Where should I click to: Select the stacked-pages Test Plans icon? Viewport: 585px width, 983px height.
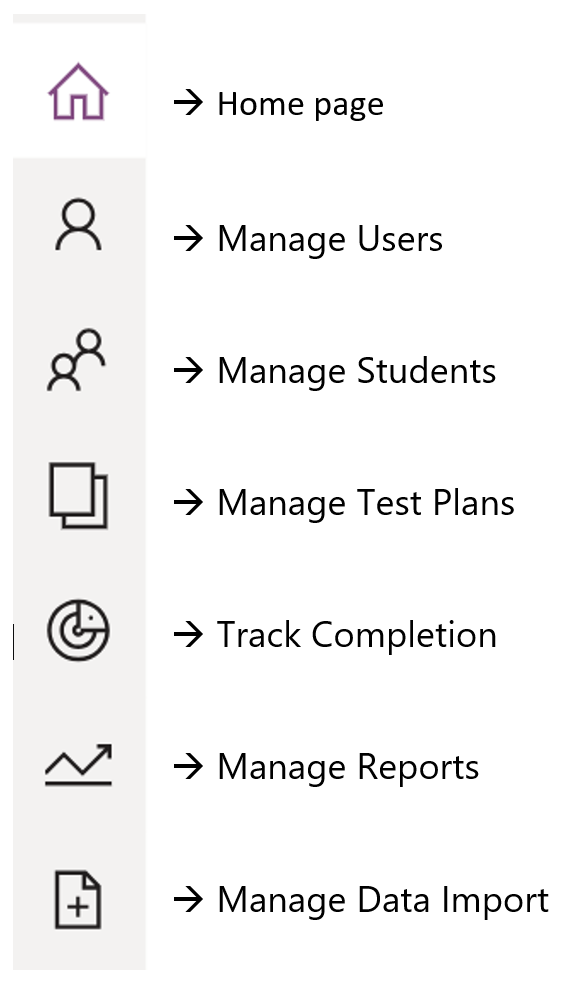point(78,495)
